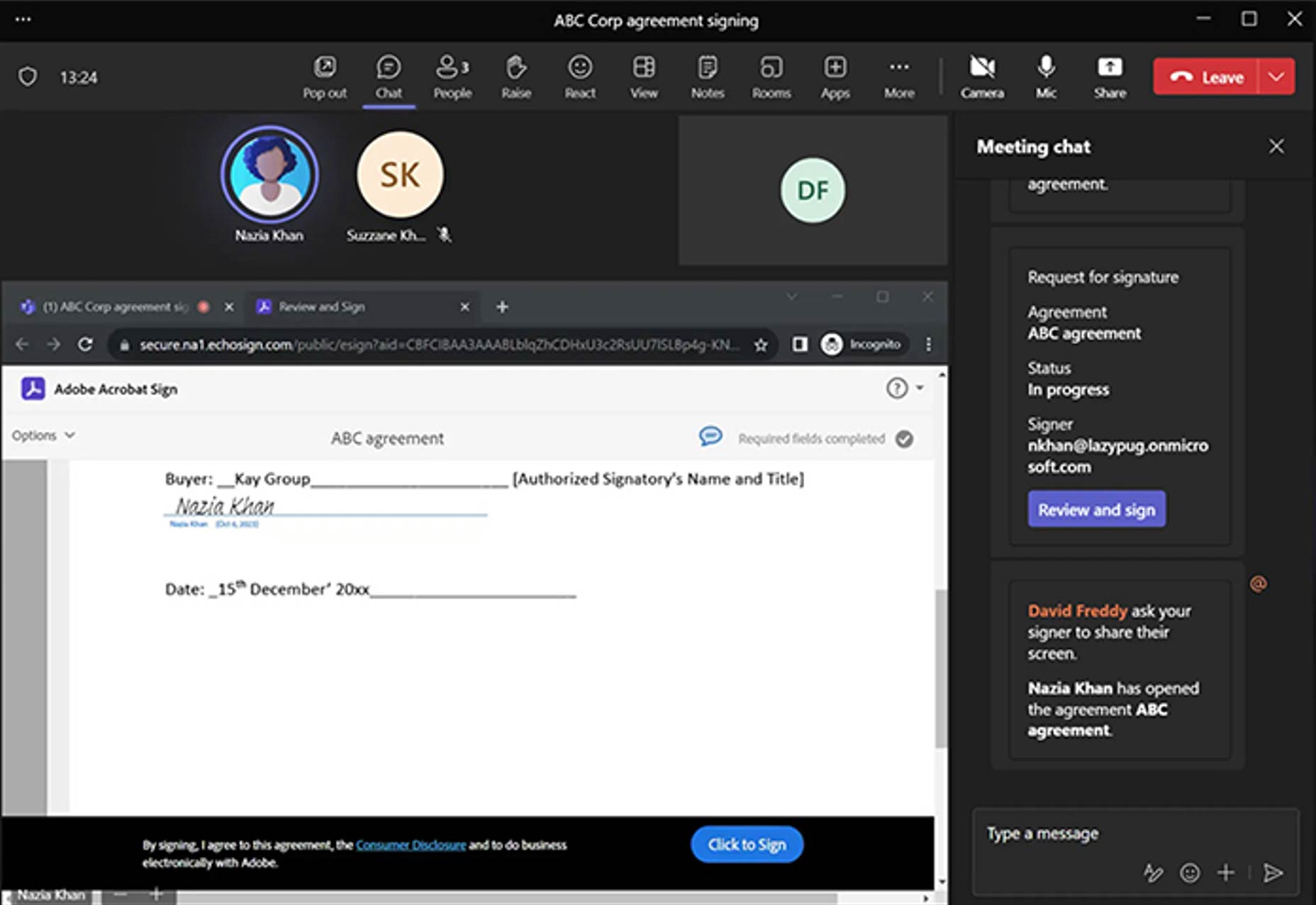Reload the echosign page
The width and height of the screenshot is (1316, 905).
pos(85,344)
